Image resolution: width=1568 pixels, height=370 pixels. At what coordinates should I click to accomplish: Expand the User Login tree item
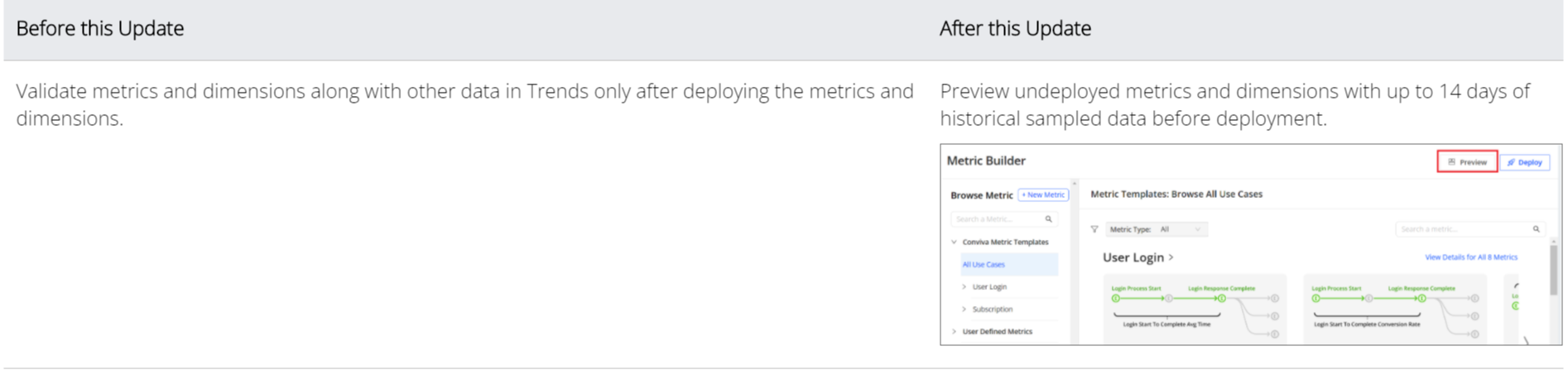point(964,286)
